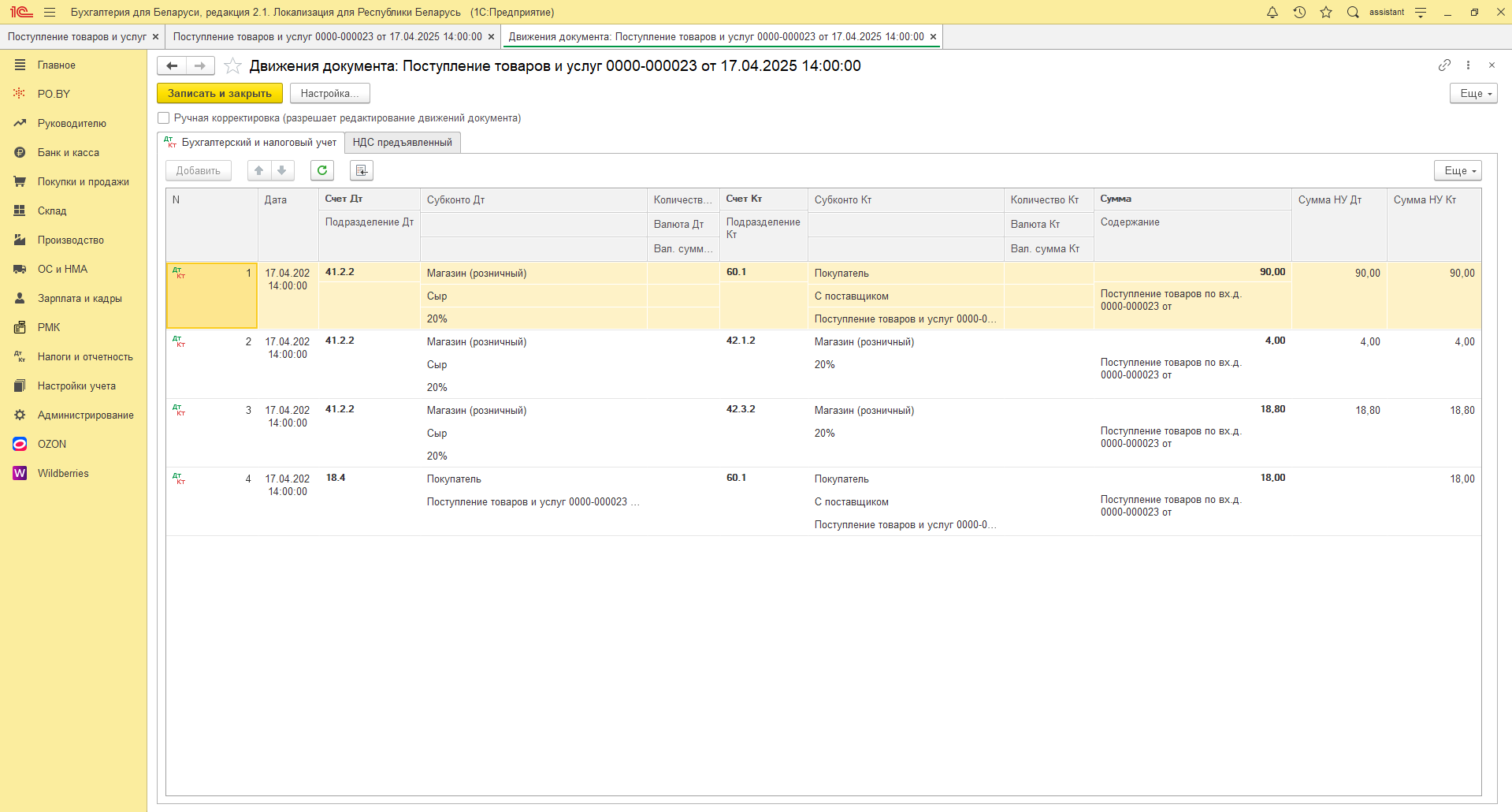Move row down with arrow button

click(282, 170)
